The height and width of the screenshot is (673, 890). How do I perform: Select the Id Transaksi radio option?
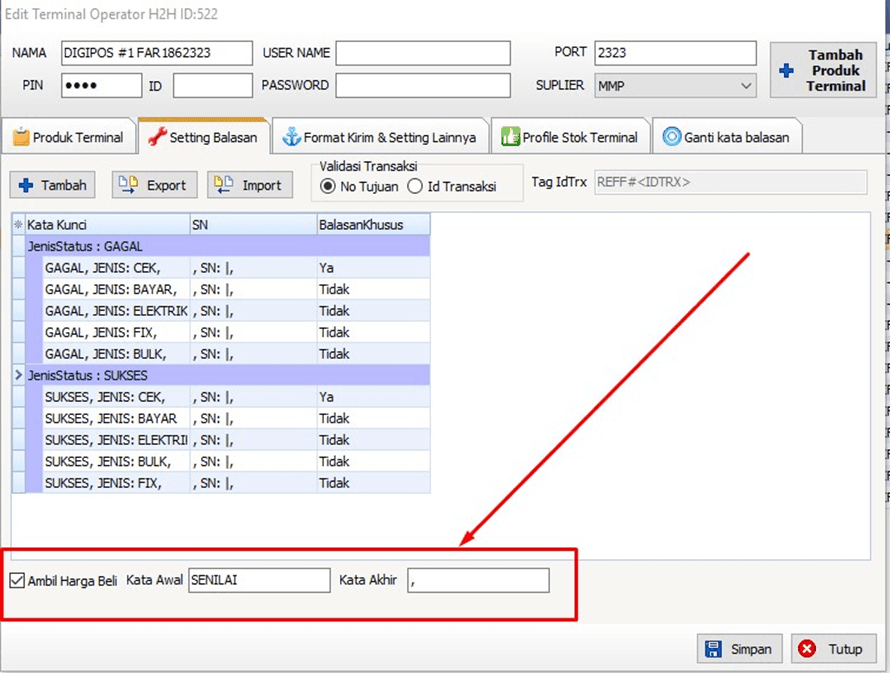(x=415, y=186)
